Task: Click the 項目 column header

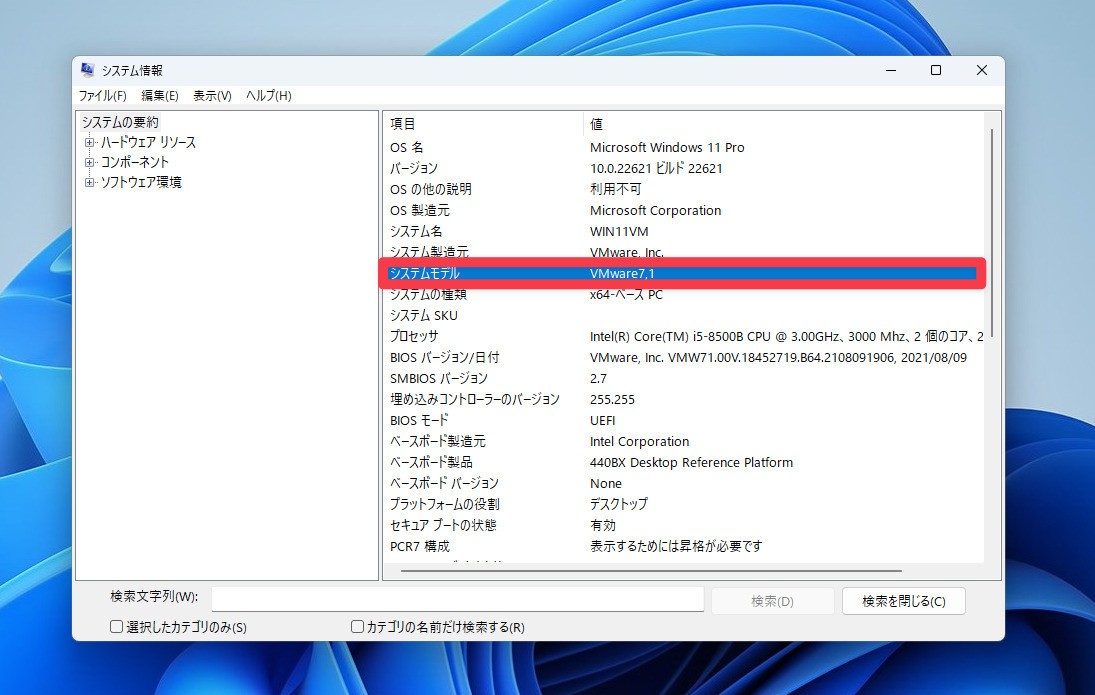Action: coord(483,124)
